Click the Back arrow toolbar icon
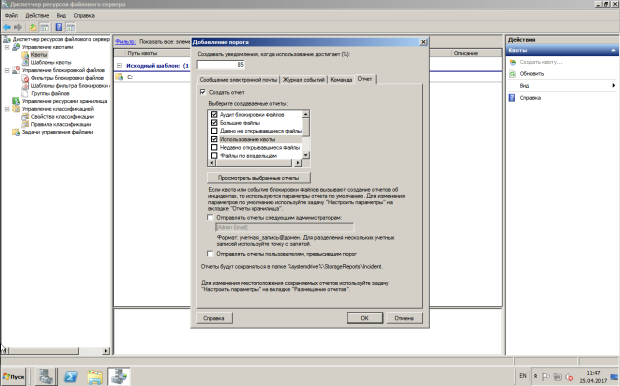Screen dimensions: 620x386 point(7,27)
